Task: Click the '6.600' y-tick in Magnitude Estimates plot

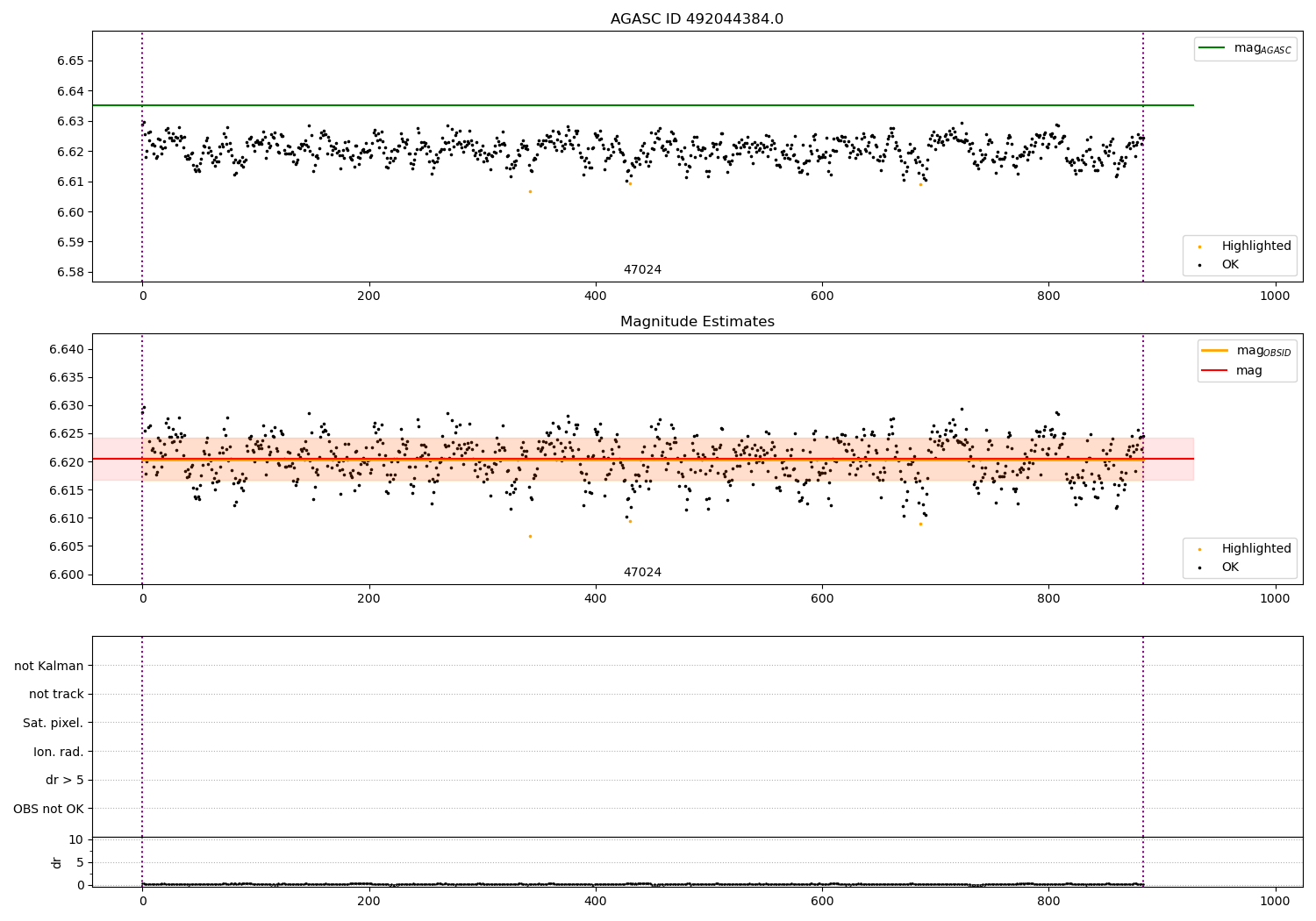Action: click(67, 575)
